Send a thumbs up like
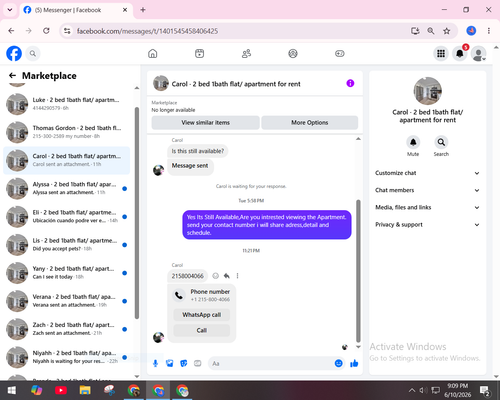The height and width of the screenshot is (400, 500). [x=354, y=363]
